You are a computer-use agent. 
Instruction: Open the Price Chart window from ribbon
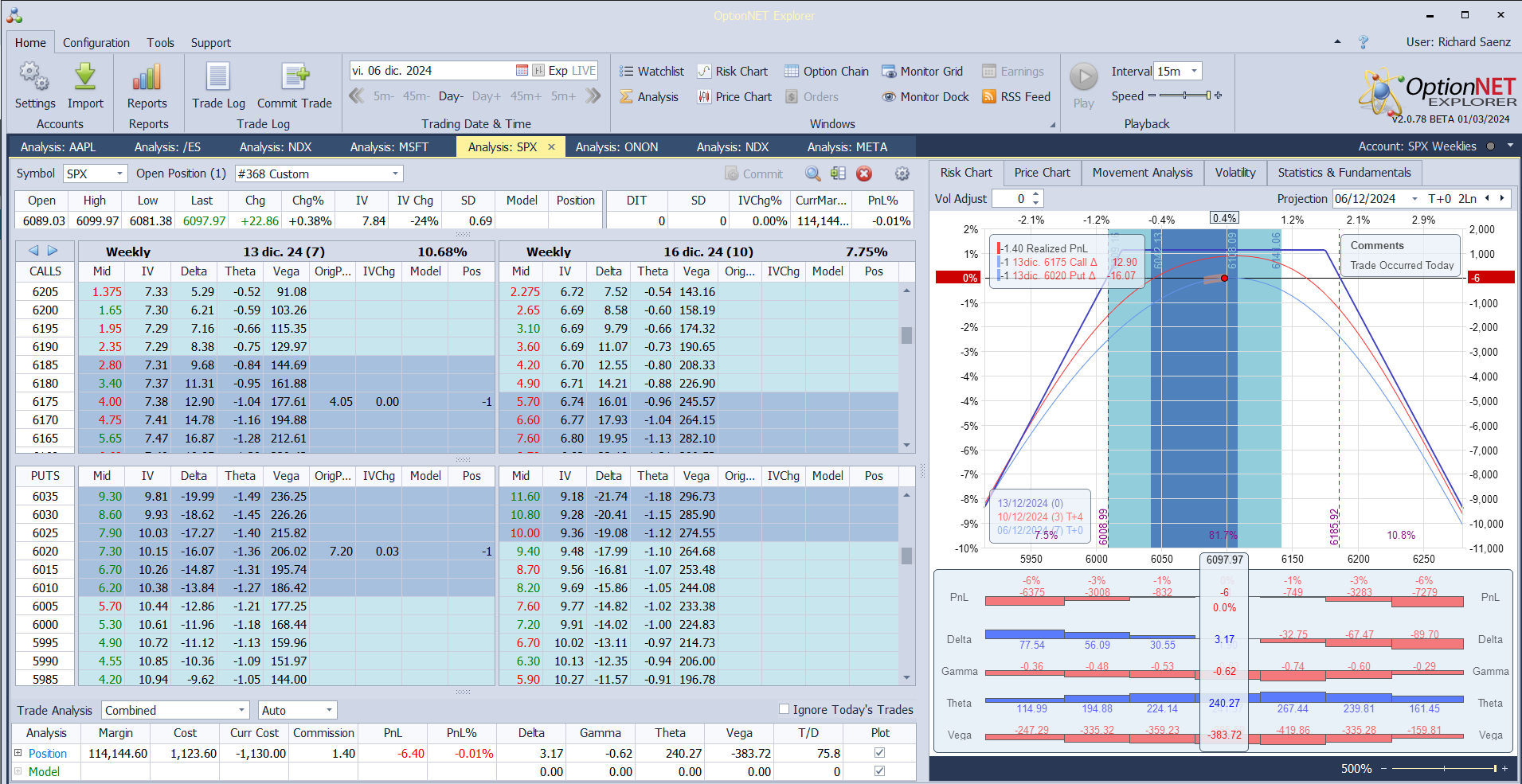point(734,96)
